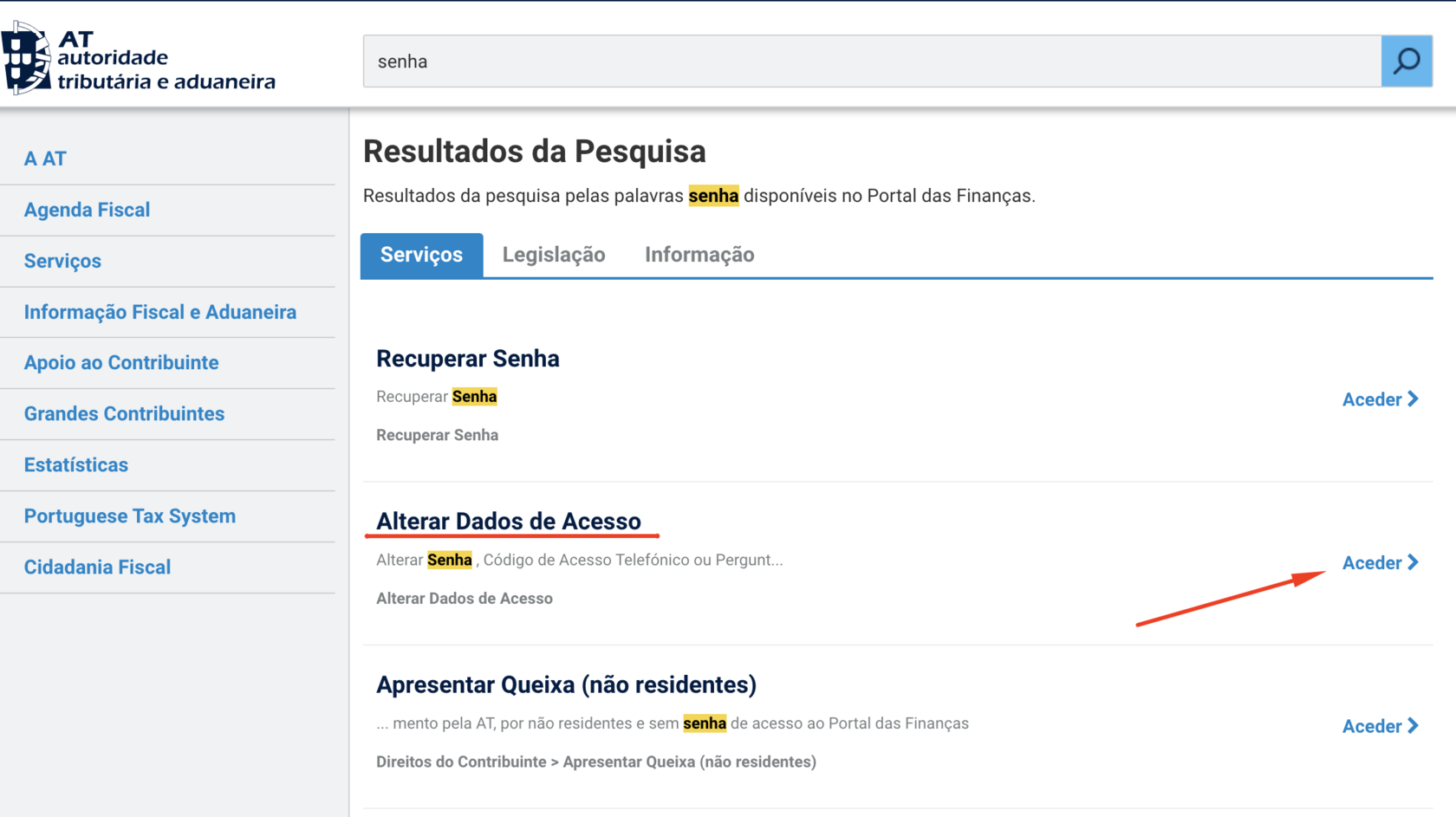Open Informação Fiscal e Aduaneira menu
Viewport: 1456px width, 817px height.
[160, 312]
